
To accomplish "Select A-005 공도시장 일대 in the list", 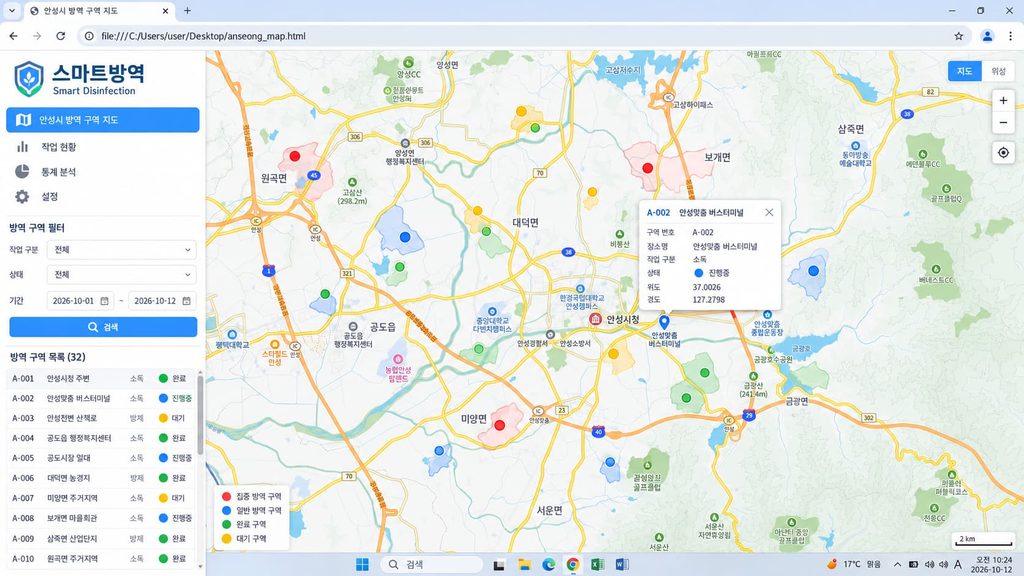I will (102, 458).
